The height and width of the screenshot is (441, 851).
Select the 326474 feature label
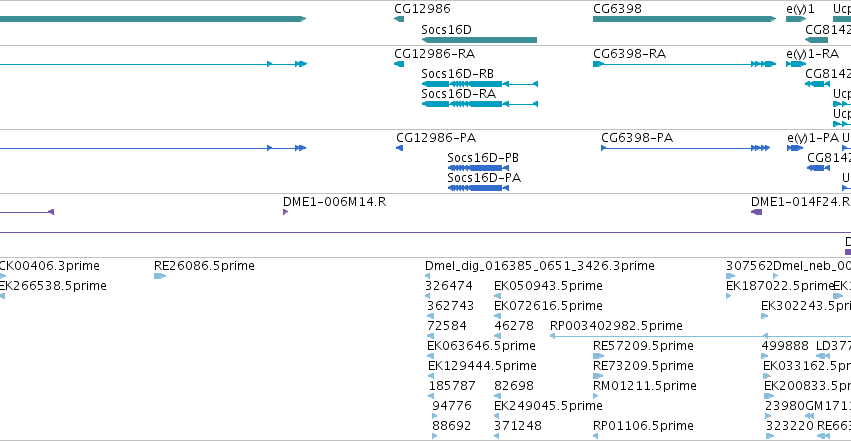pyautogui.click(x=449, y=286)
